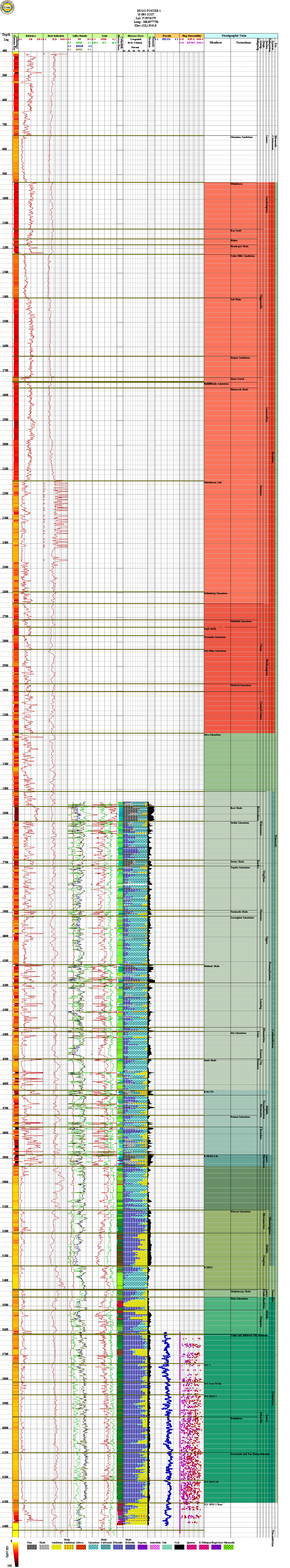Click the Whitehorse formation label

tap(236, 184)
